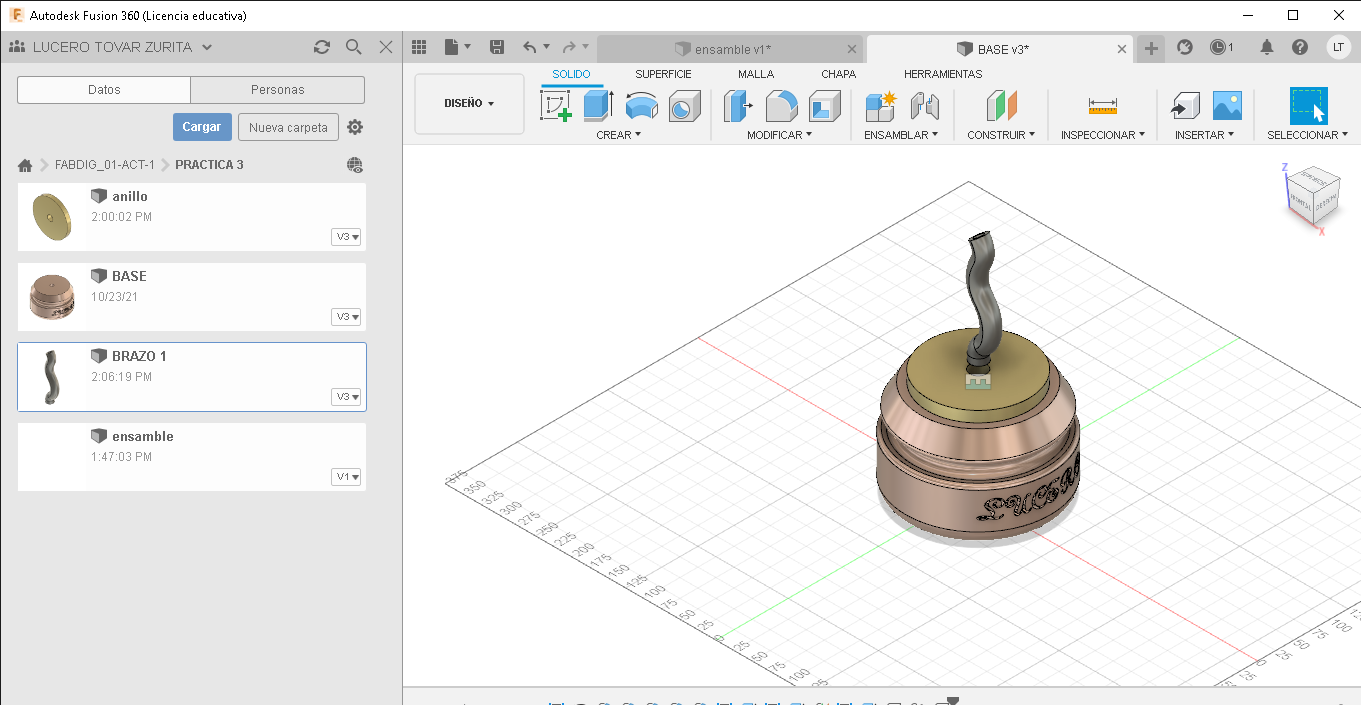Switch to the SOLIDO tab

click(x=571, y=74)
